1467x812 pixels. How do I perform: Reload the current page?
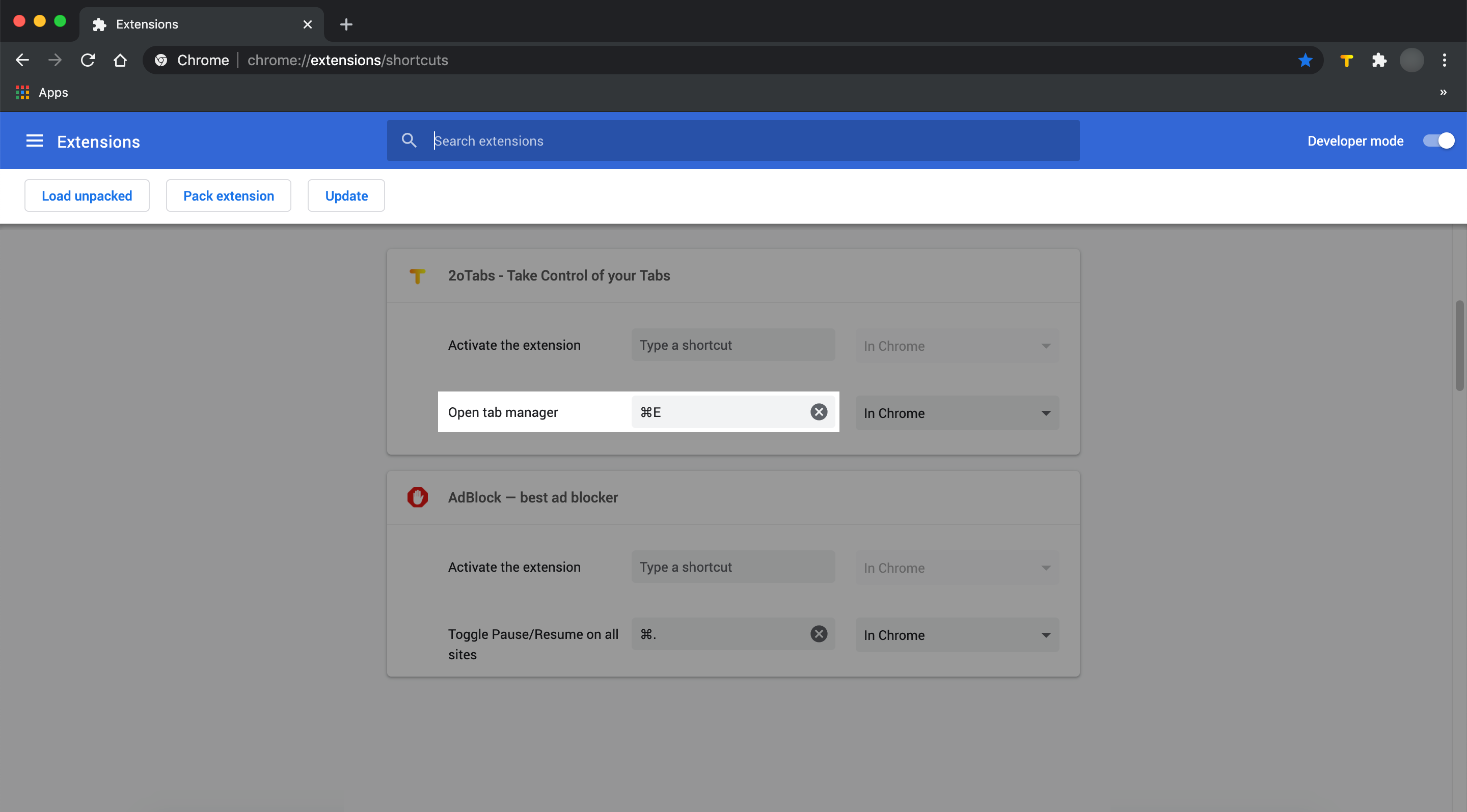[88, 60]
